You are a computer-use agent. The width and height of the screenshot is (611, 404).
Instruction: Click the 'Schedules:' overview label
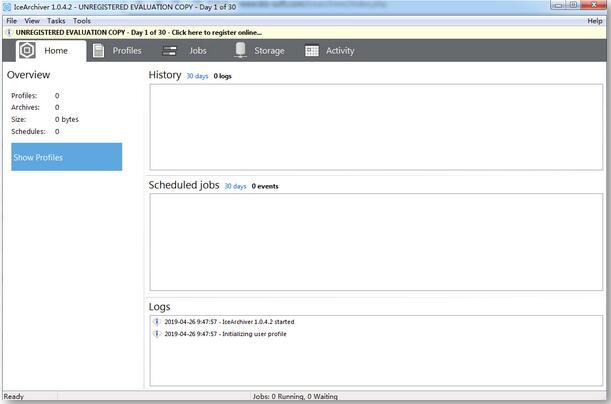pyautogui.click(x=28, y=131)
